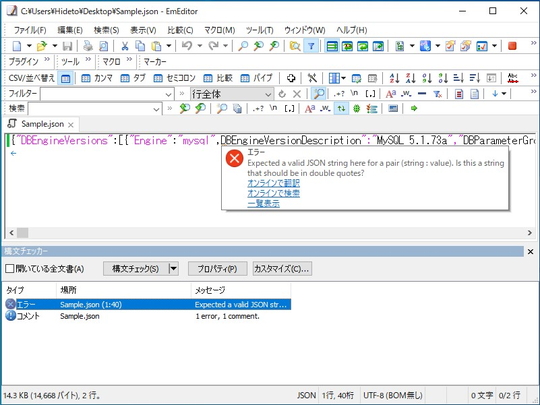This screenshot has height=405, width=540.
Task: Open the 行全体 column dropdown
Action: pyautogui.click(x=232, y=94)
